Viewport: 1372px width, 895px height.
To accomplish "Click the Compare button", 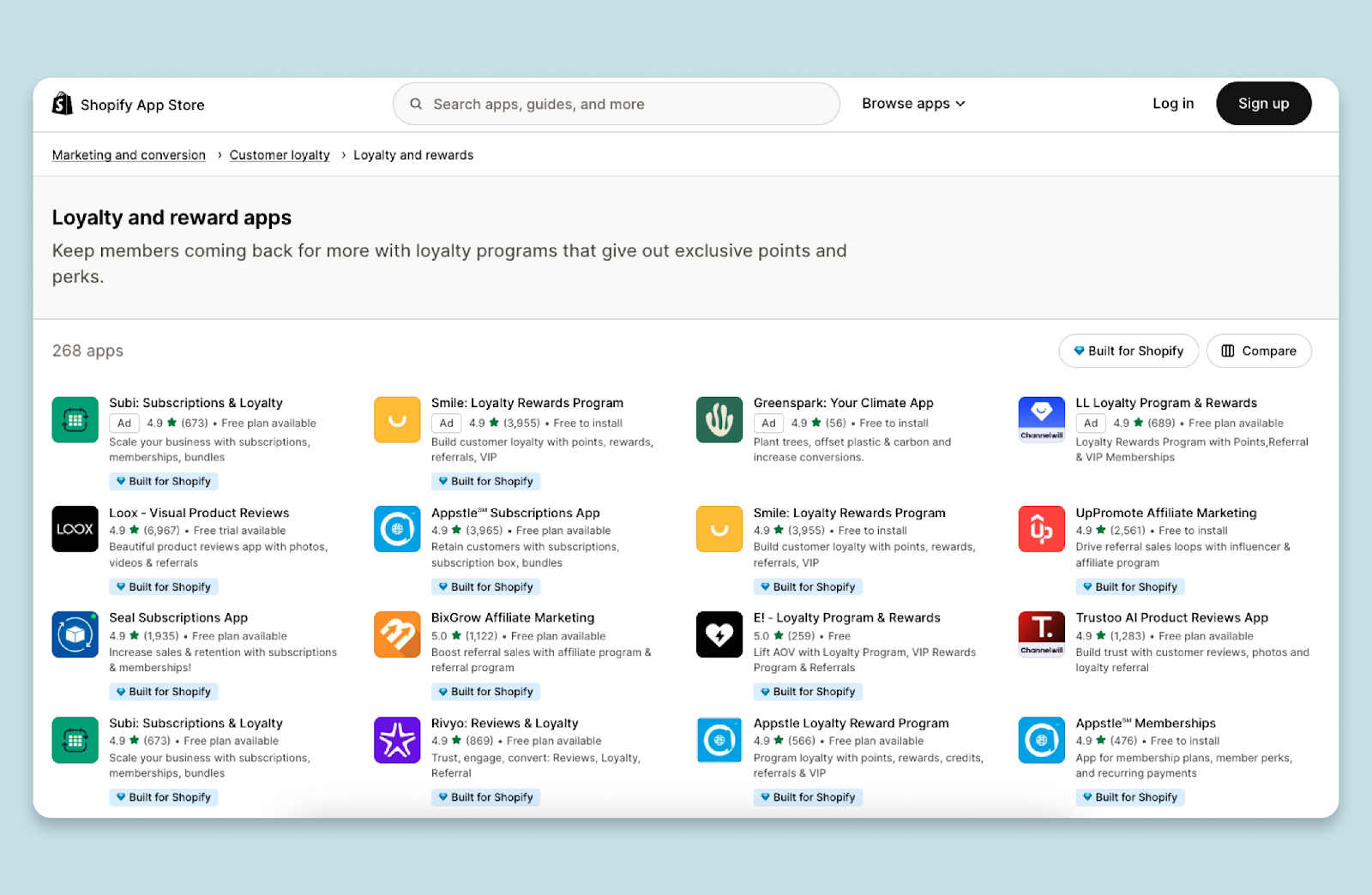I will click(1259, 351).
